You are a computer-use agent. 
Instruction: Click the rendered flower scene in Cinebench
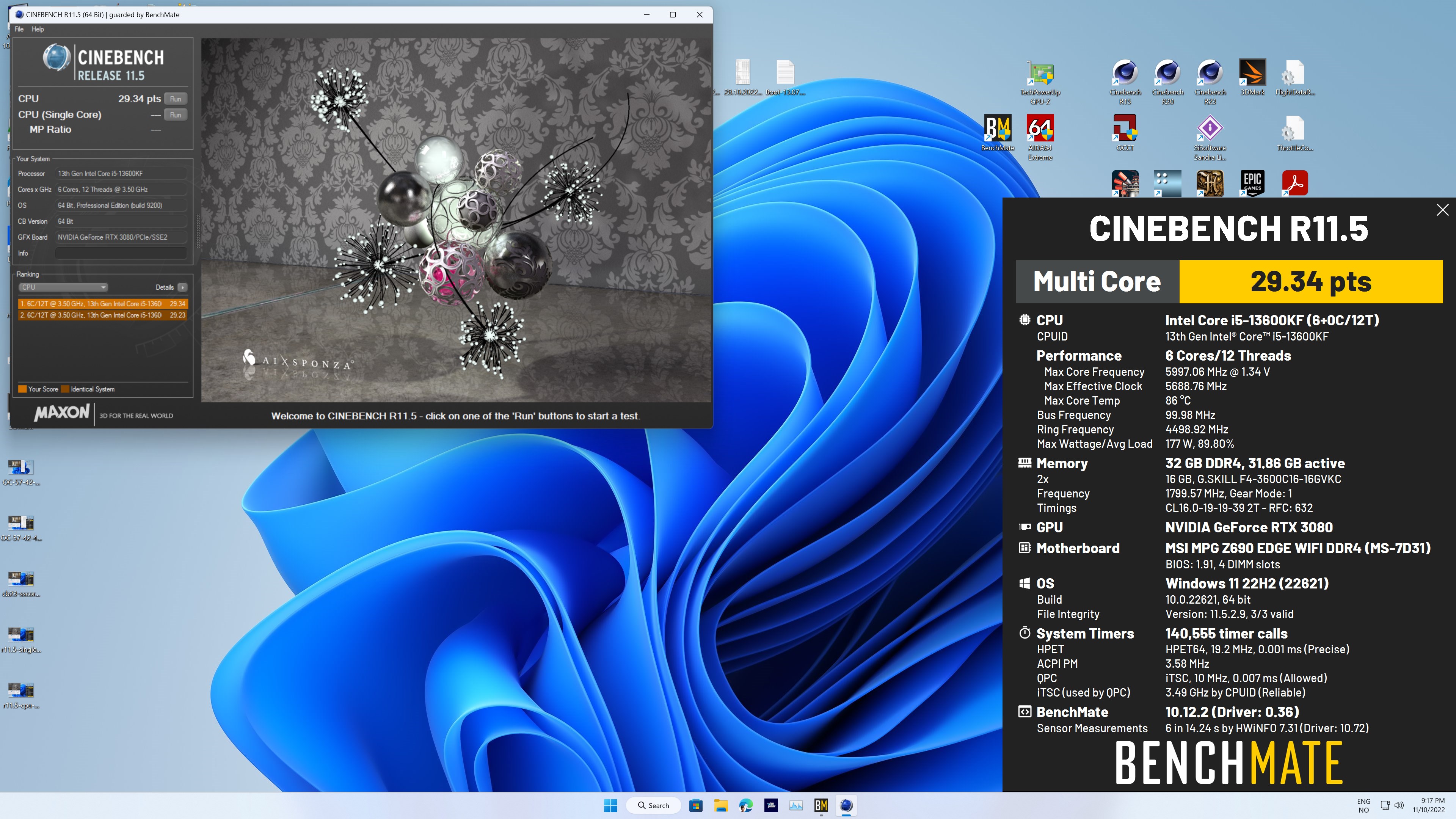455,220
